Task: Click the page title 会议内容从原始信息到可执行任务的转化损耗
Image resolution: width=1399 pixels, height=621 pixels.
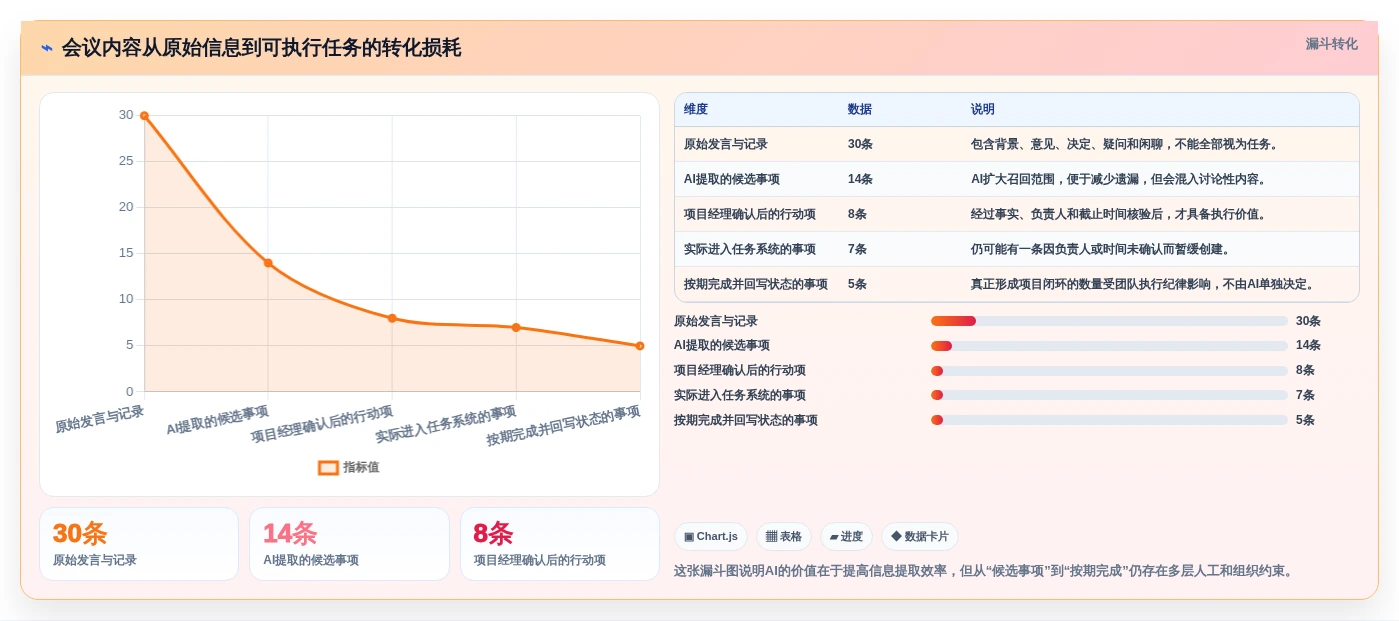Action: [x=261, y=48]
